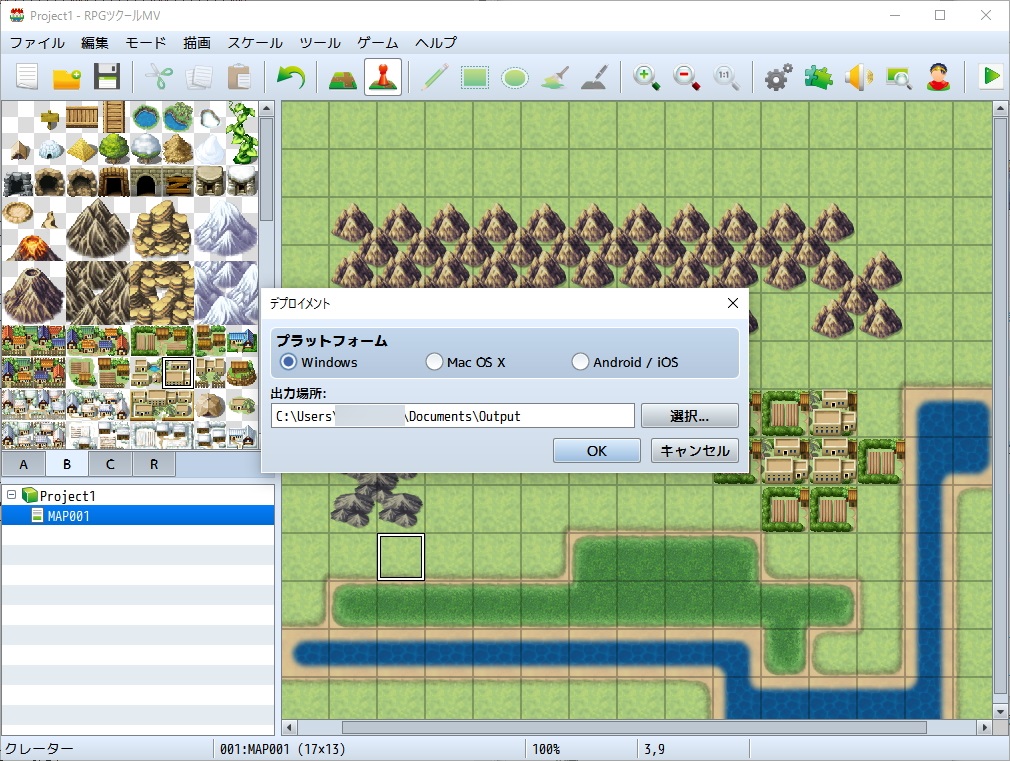Viewport: 1010px width, 761px height.
Task: Open Event Searcher icon
Action: click(x=898, y=77)
